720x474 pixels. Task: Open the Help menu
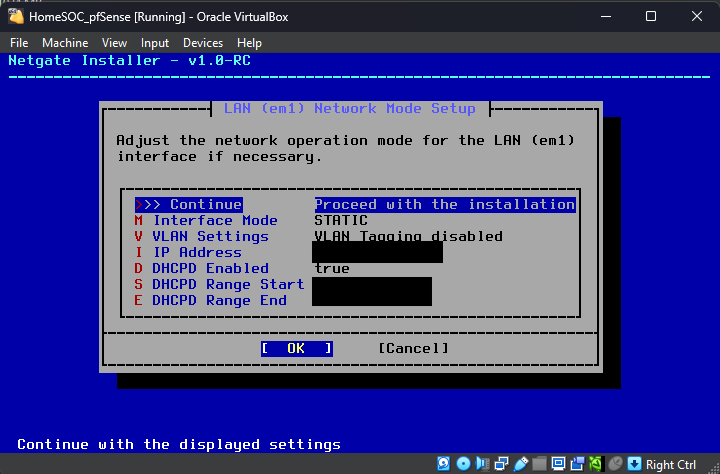(x=249, y=43)
